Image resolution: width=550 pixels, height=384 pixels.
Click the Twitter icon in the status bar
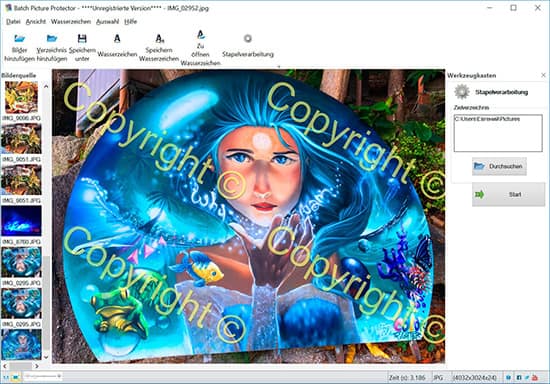526,377
